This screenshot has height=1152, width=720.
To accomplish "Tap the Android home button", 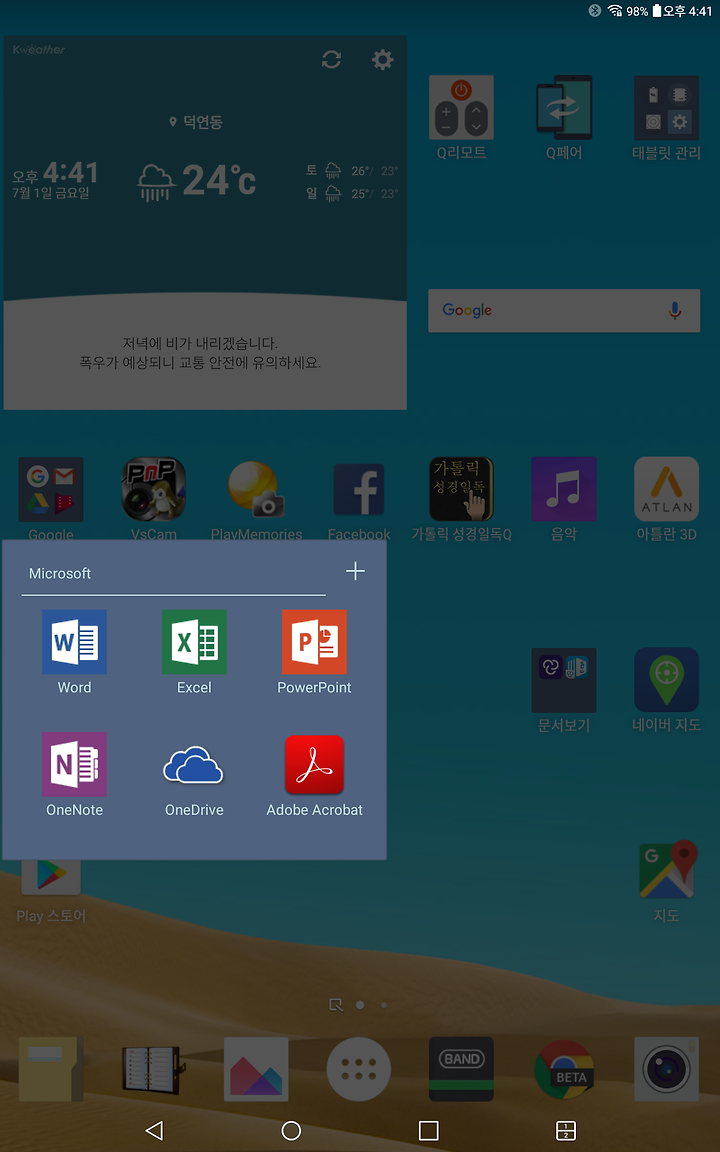I will point(291,1130).
